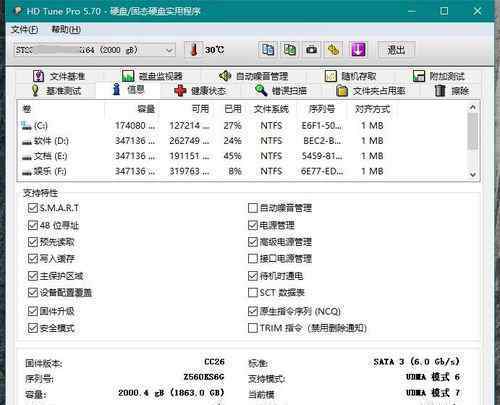Click the red cross 健康状态 icon
Viewport: 500px width, 405px height.
point(180,91)
